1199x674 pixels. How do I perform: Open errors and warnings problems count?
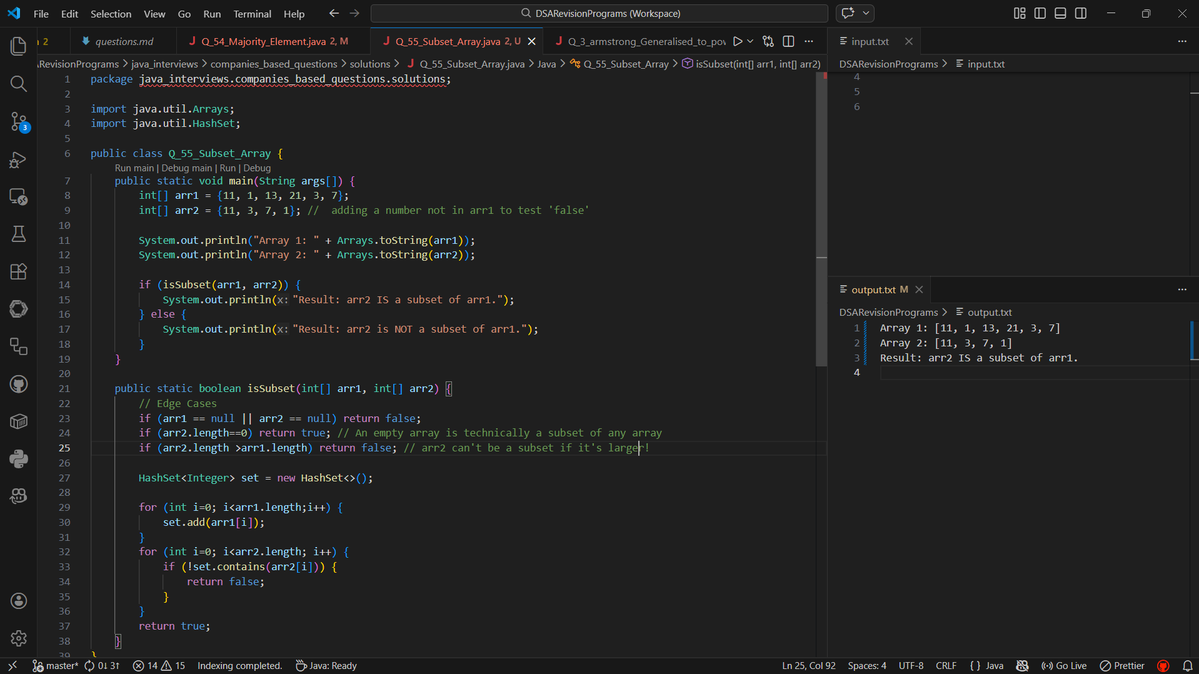pos(159,666)
